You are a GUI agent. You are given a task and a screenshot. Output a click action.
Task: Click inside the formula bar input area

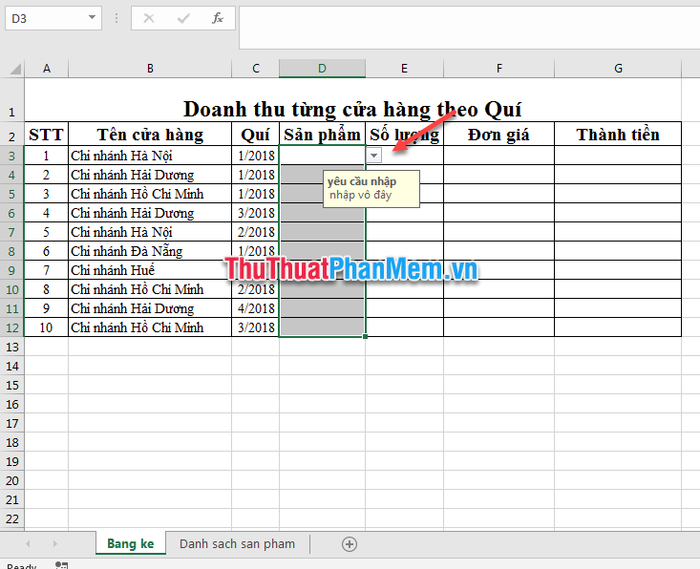469,27
